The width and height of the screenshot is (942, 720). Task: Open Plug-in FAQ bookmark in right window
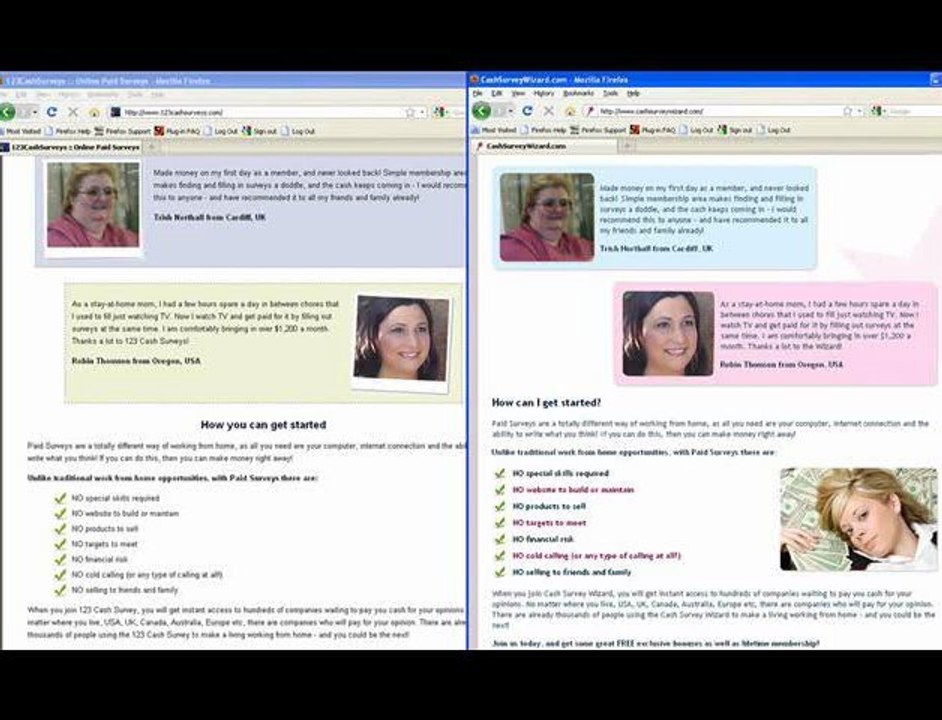(x=652, y=130)
